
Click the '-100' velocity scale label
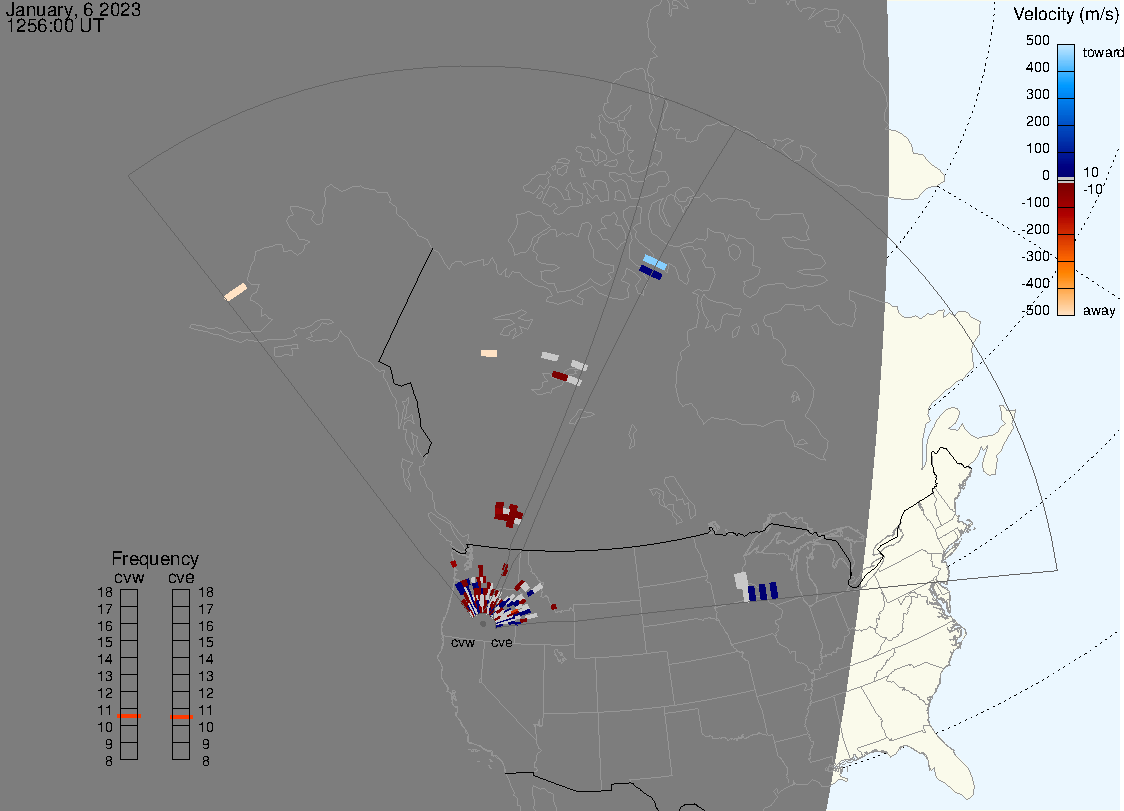pyautogui.click(x=1035, y=202)
